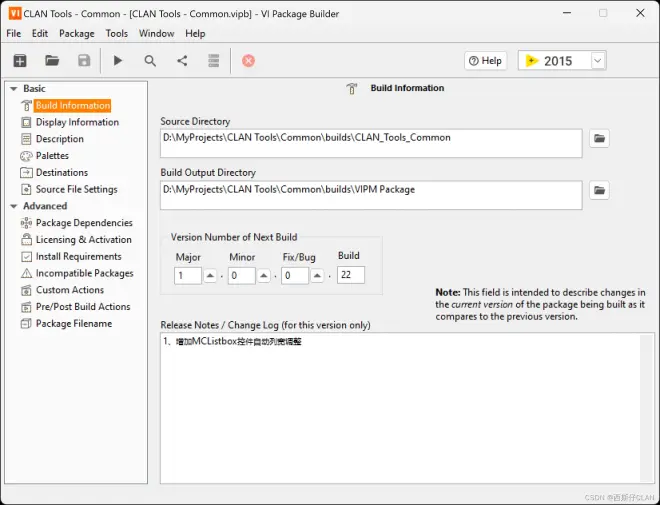Click the Major version field
The image size is (660, 505).
pyautogui.click(x=188, y=276)
